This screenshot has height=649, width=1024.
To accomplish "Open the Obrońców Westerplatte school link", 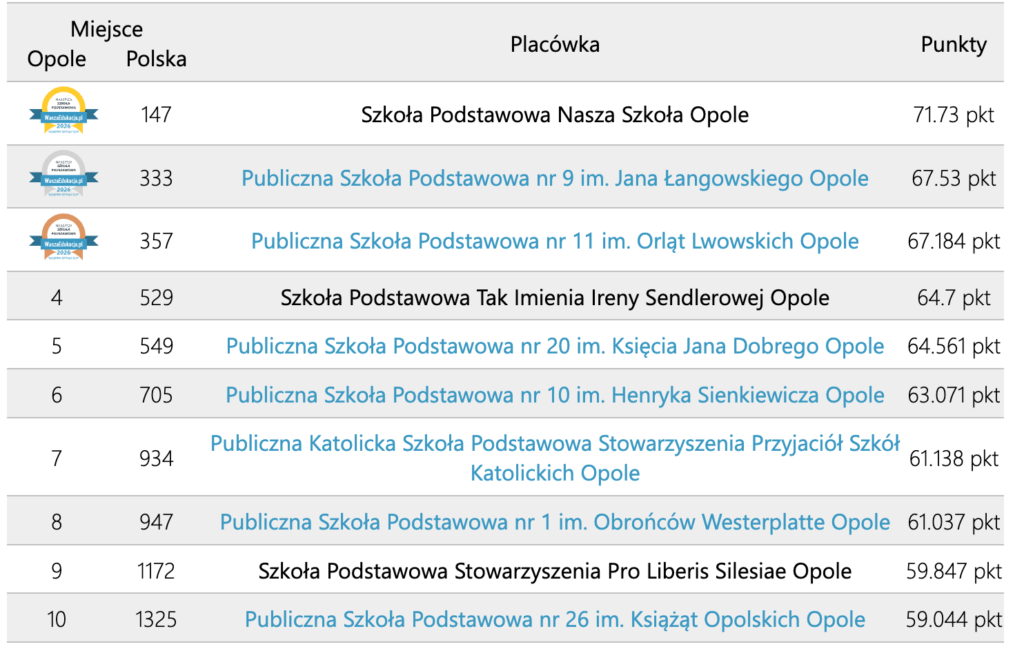I will [555, 522].
